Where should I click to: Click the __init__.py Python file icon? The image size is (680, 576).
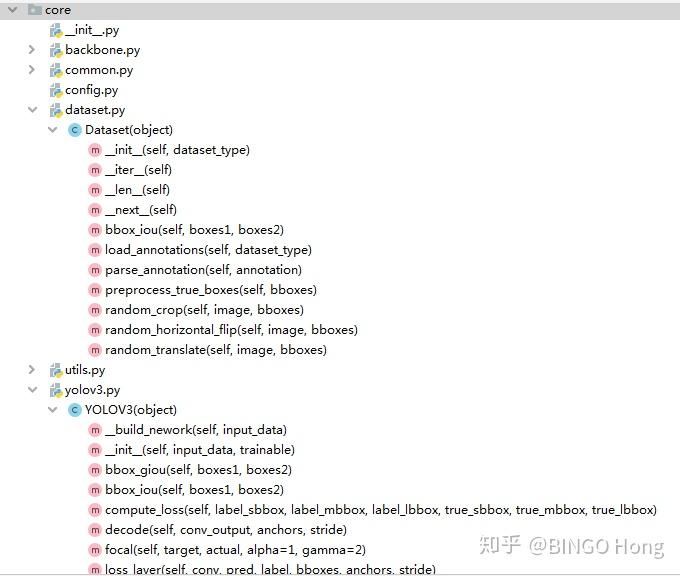[56, 30]
